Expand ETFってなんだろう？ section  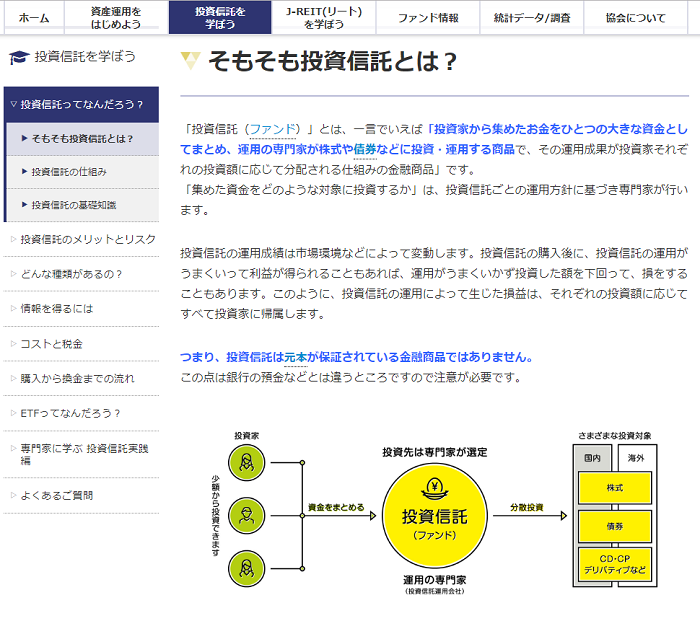(81, 413)
